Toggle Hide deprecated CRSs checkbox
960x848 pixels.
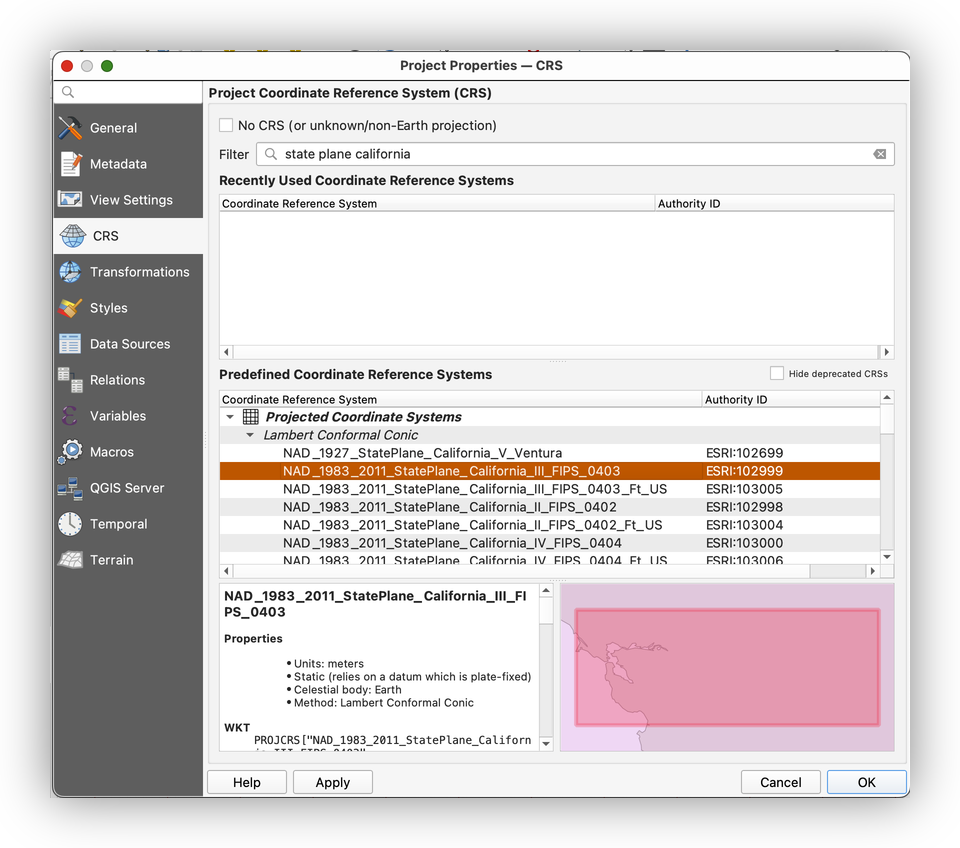tap(777, 374)
